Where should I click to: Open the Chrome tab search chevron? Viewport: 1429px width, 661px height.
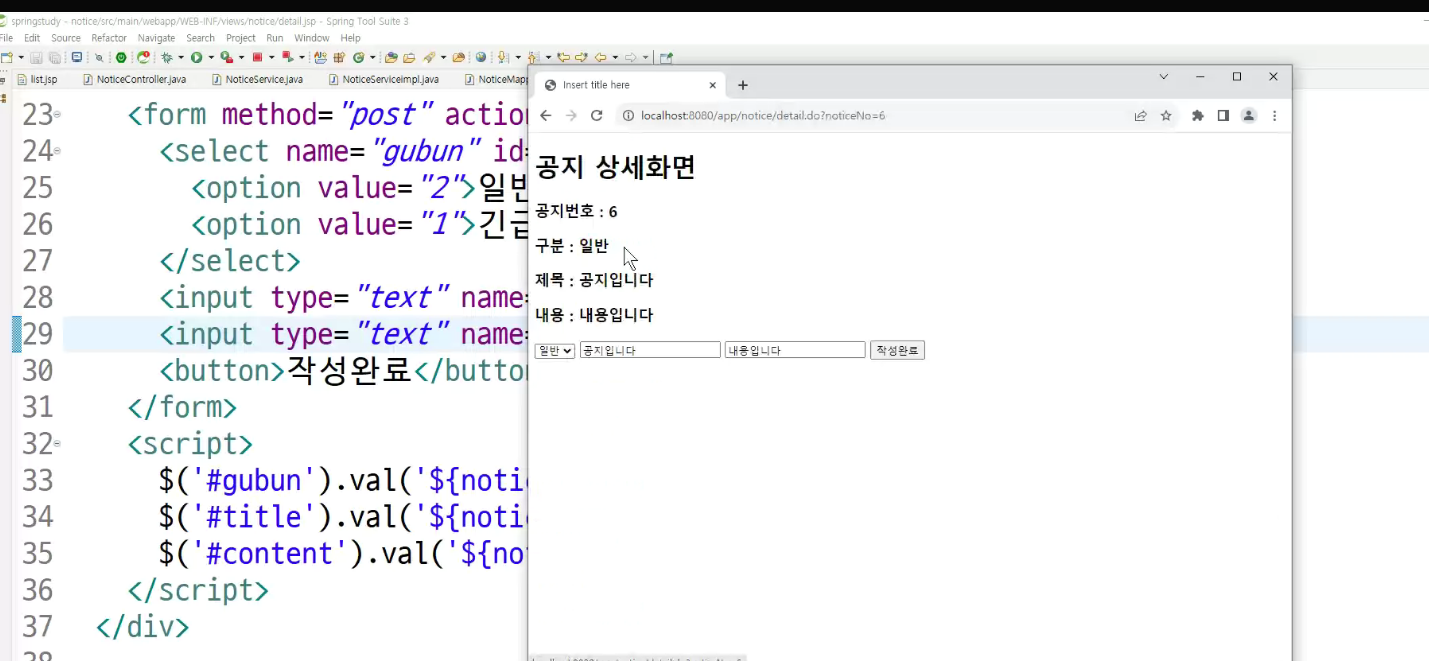pyautogui.click(x=1164, y=77)
